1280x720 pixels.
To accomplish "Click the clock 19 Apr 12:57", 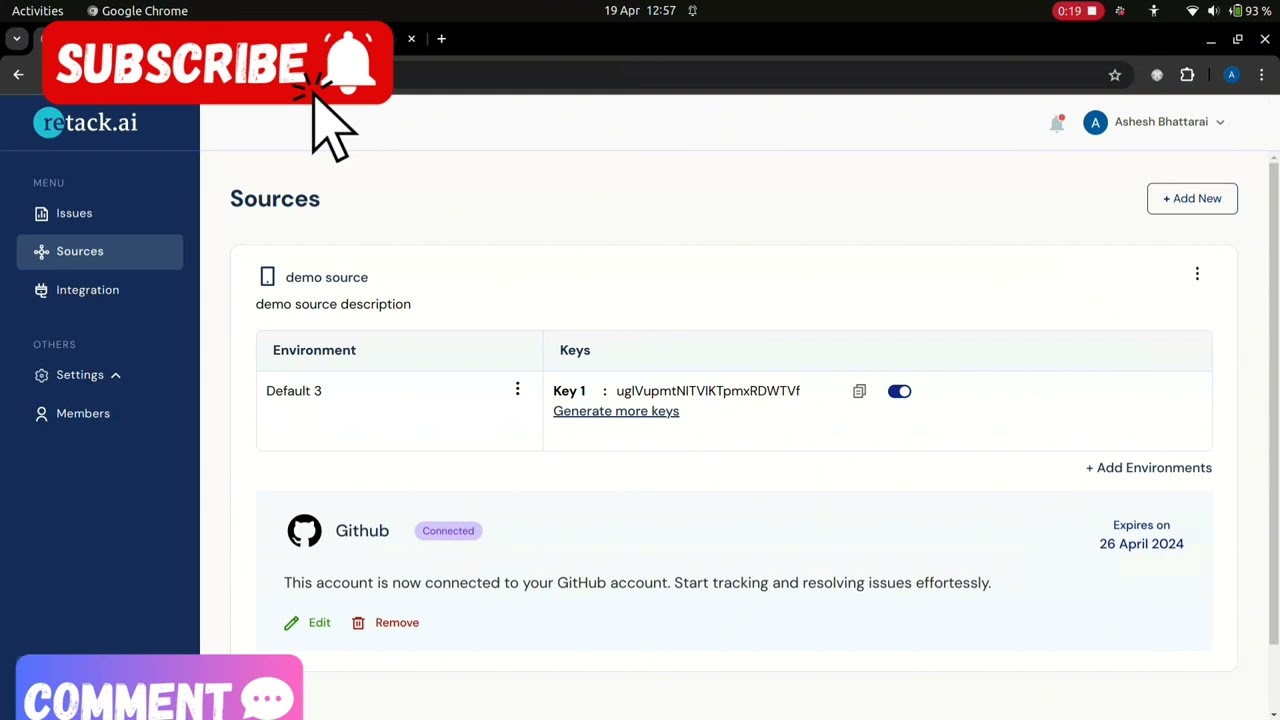I will click(640, 11).
